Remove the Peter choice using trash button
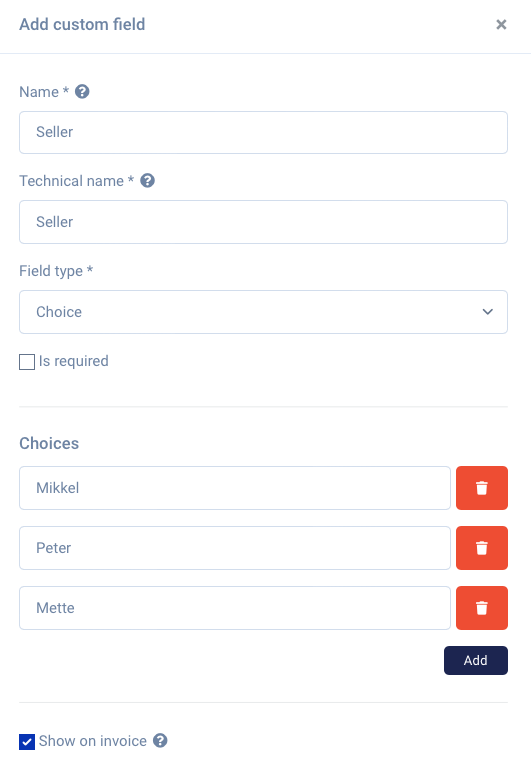The height and width of the screenshot is (776, 531). tap(482, 548)
